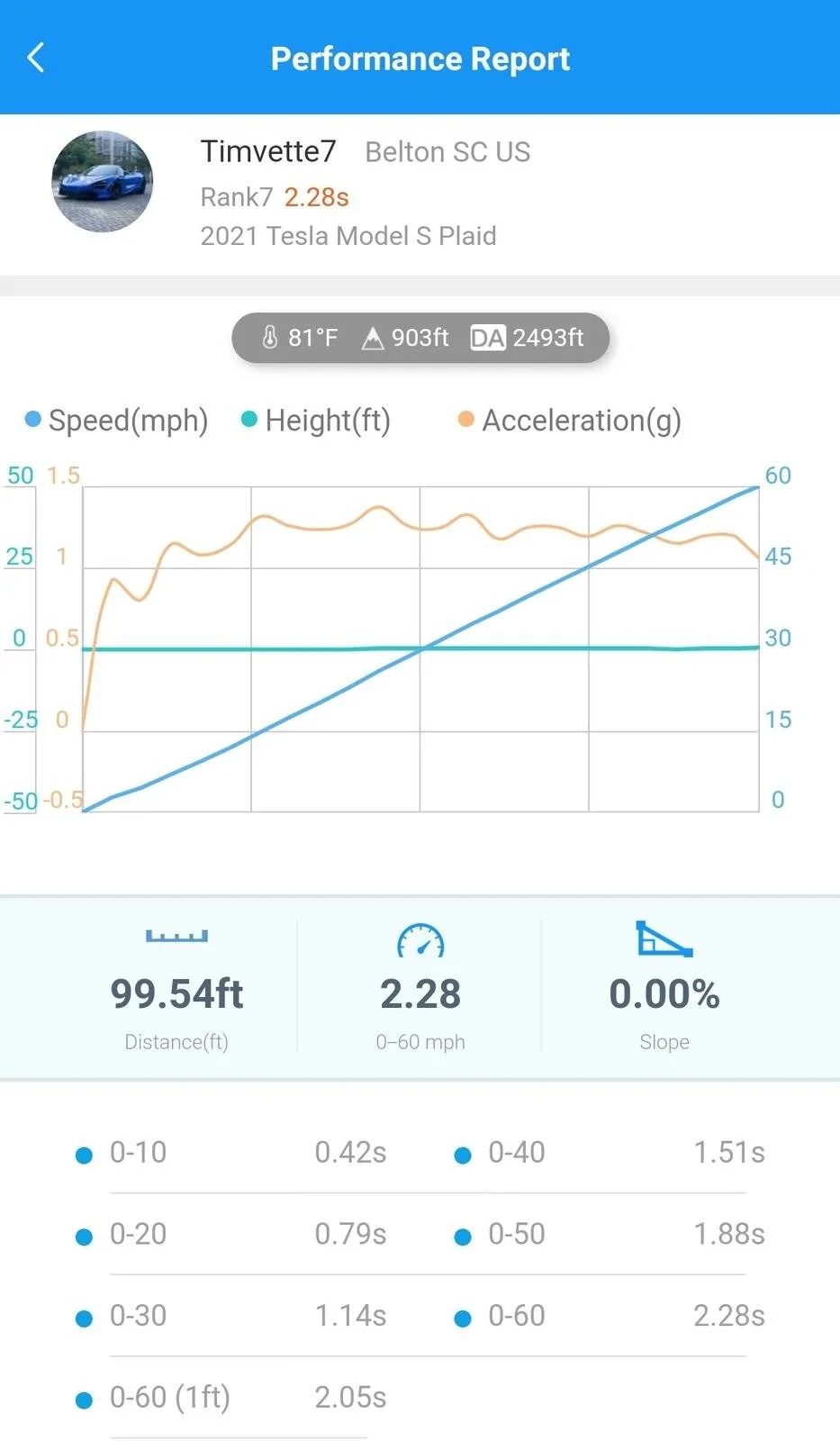This screenshot has width=840, height=1441.
Task: Click the thermometer temperature icon
Action: [x=270, y=338]
